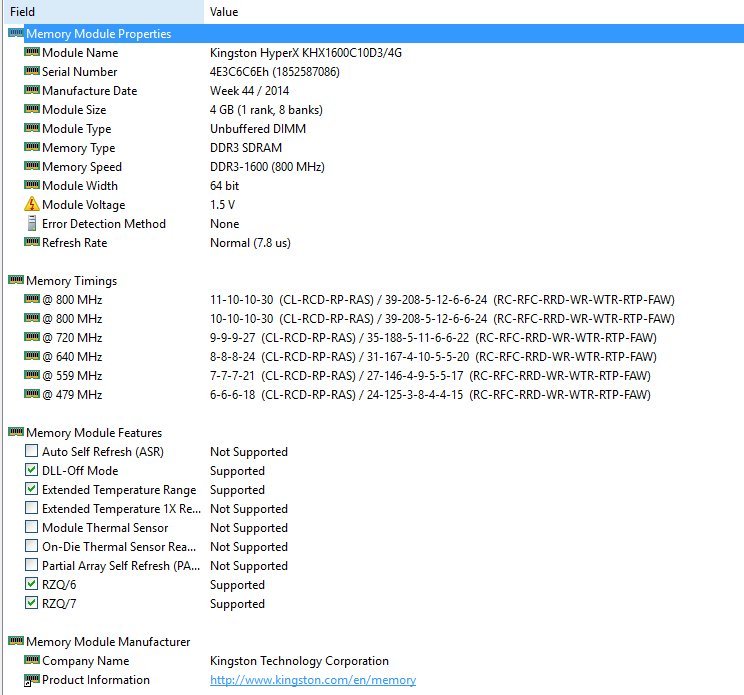Click the value Normal (7.8 us)

(250, 242)
